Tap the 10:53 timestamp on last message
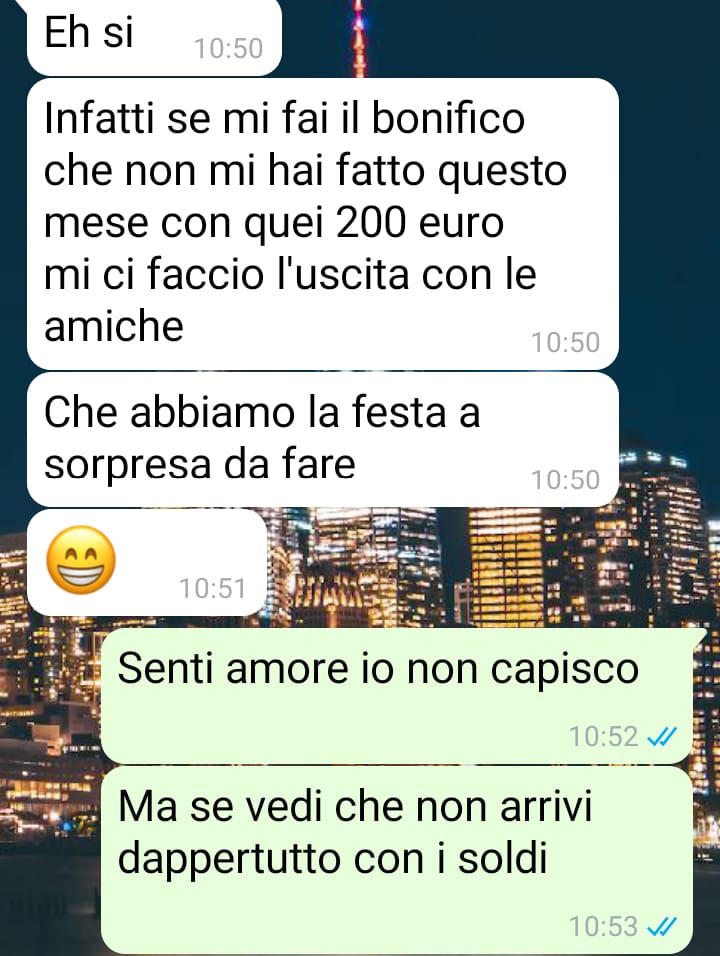720x956 pixels. coord(604,926)
